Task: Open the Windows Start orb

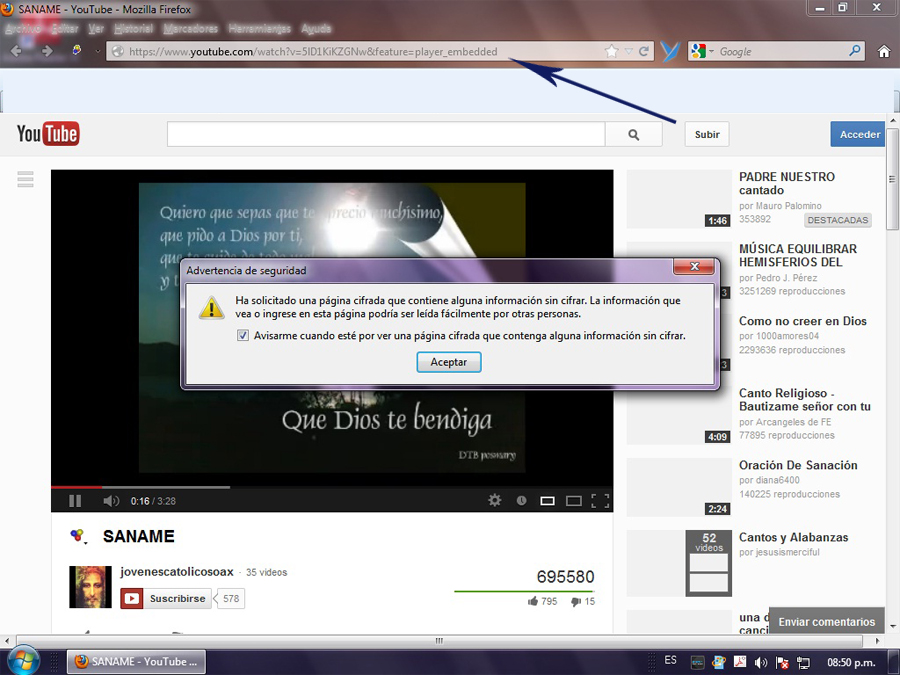Action: [23, 661]
